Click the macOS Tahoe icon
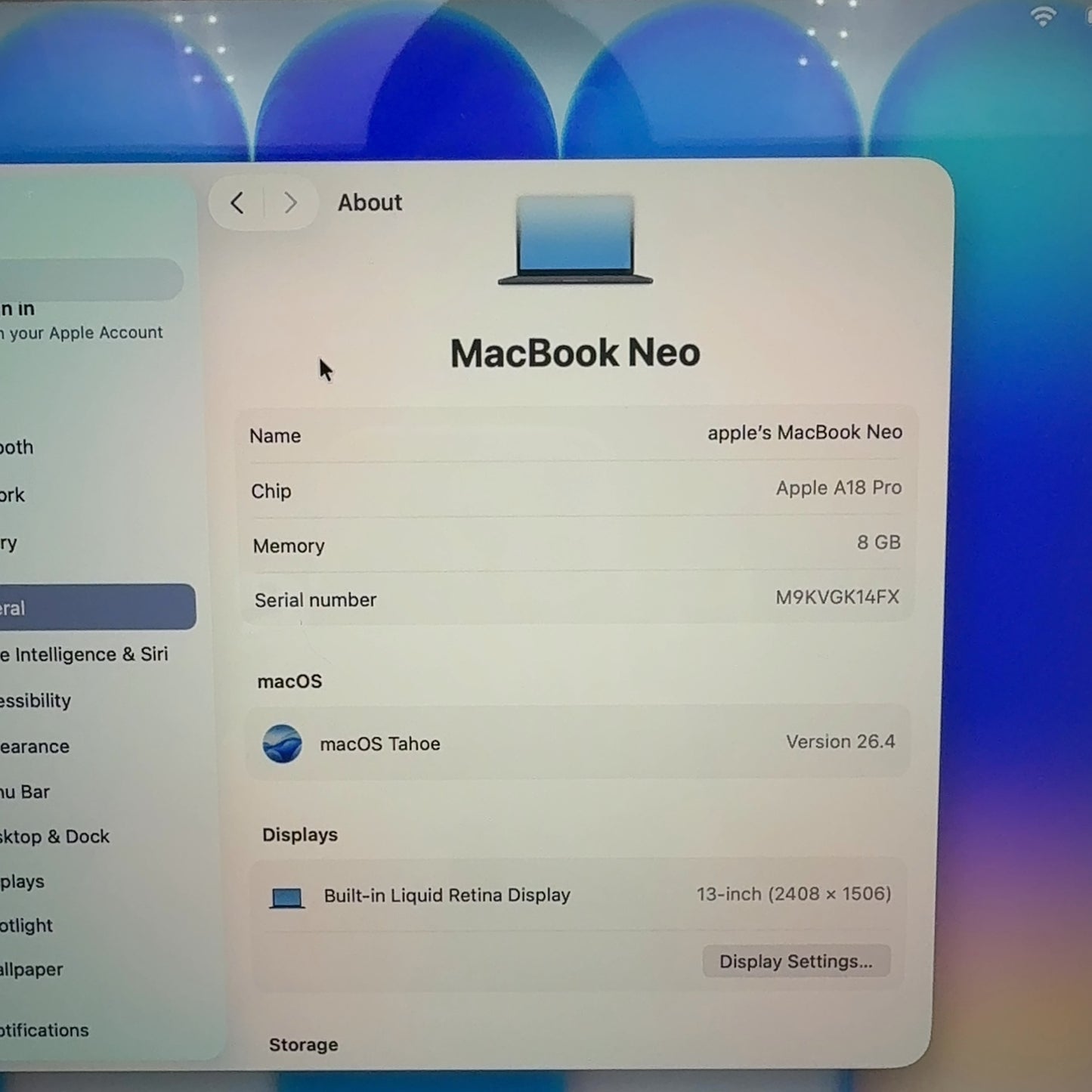Viewport: 1092px width, 1092px height. [282, 744]
